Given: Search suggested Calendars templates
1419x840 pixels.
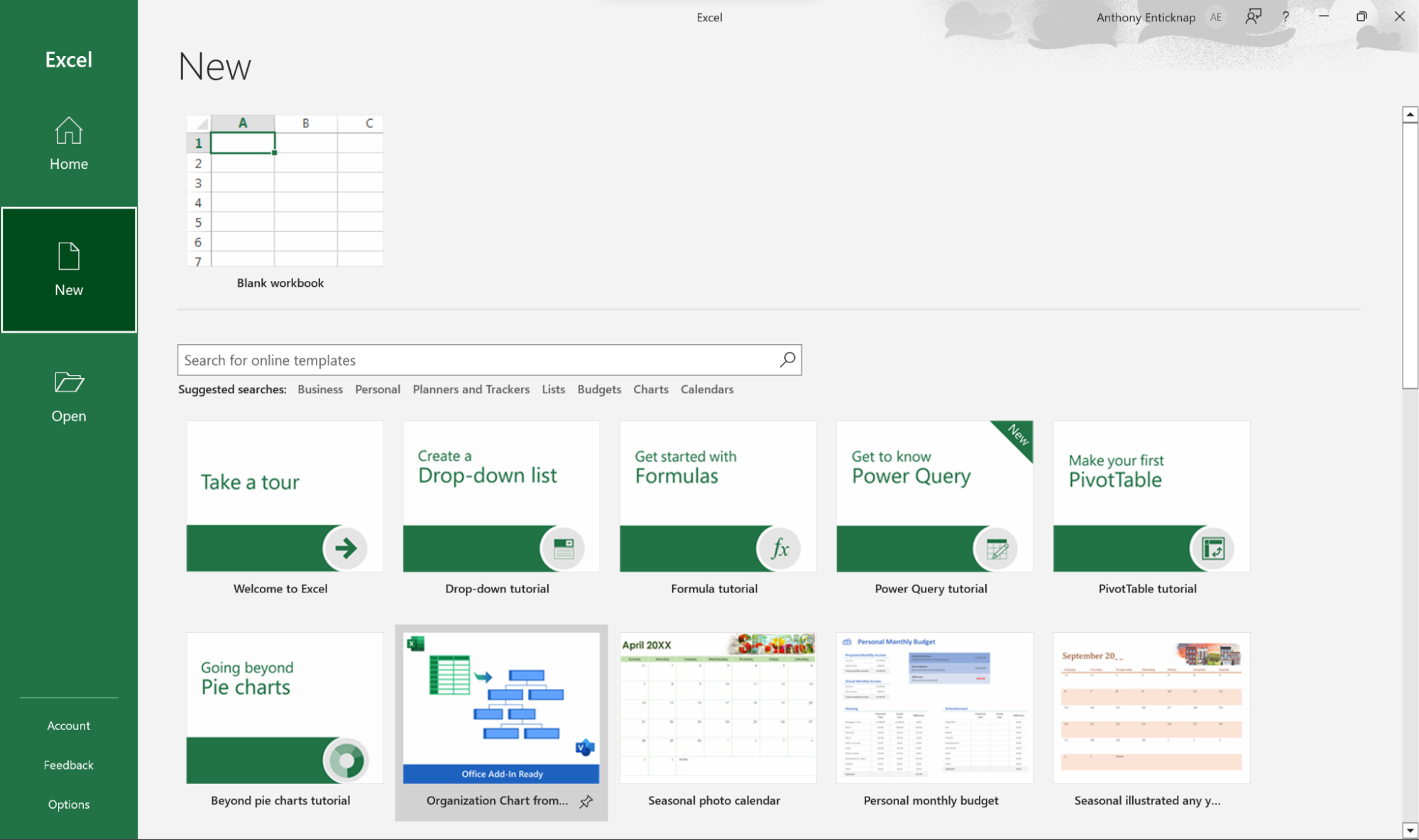Looking at the screenshot, I should 707,389.
